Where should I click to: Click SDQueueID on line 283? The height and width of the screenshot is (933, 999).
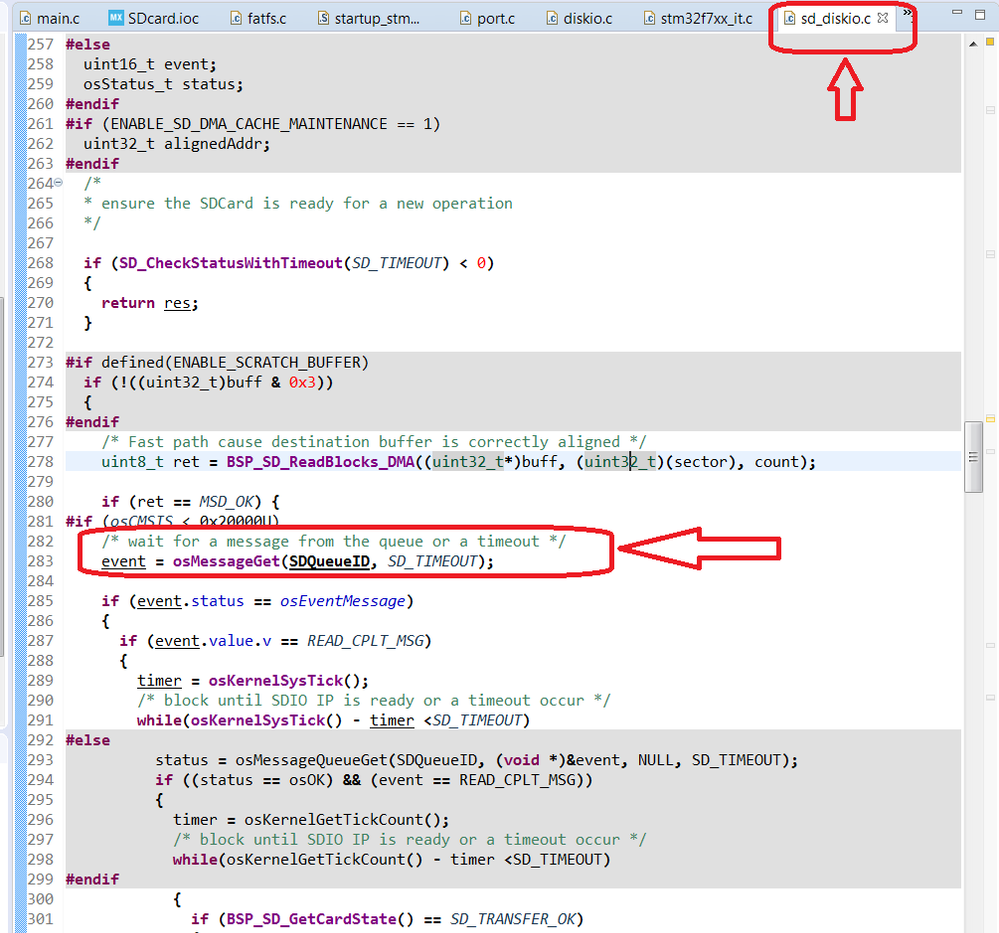329,561
